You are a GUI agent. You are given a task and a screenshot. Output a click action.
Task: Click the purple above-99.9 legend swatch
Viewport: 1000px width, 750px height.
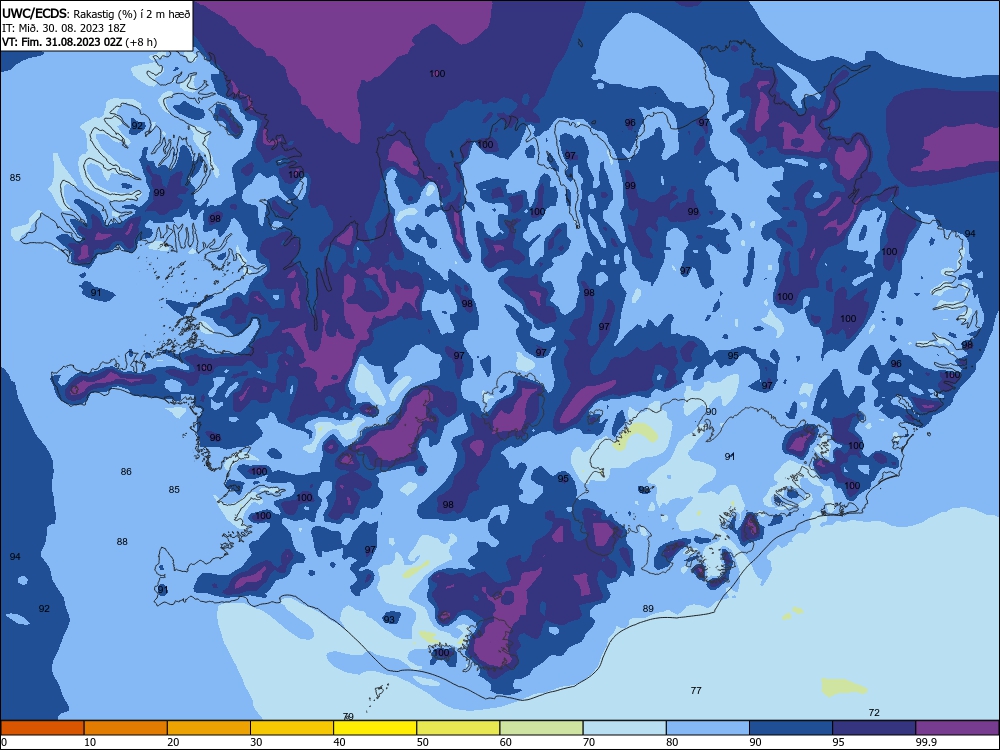[x=958, y=728]
